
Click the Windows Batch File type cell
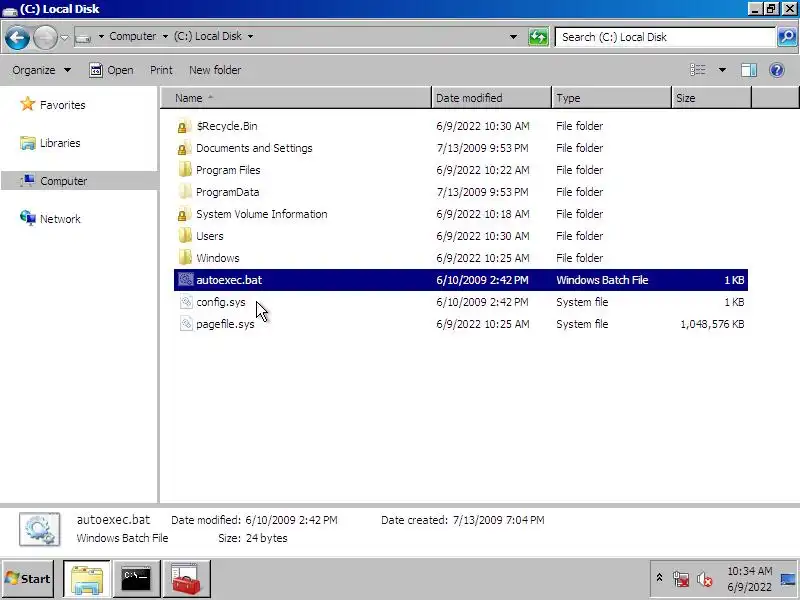602,280
